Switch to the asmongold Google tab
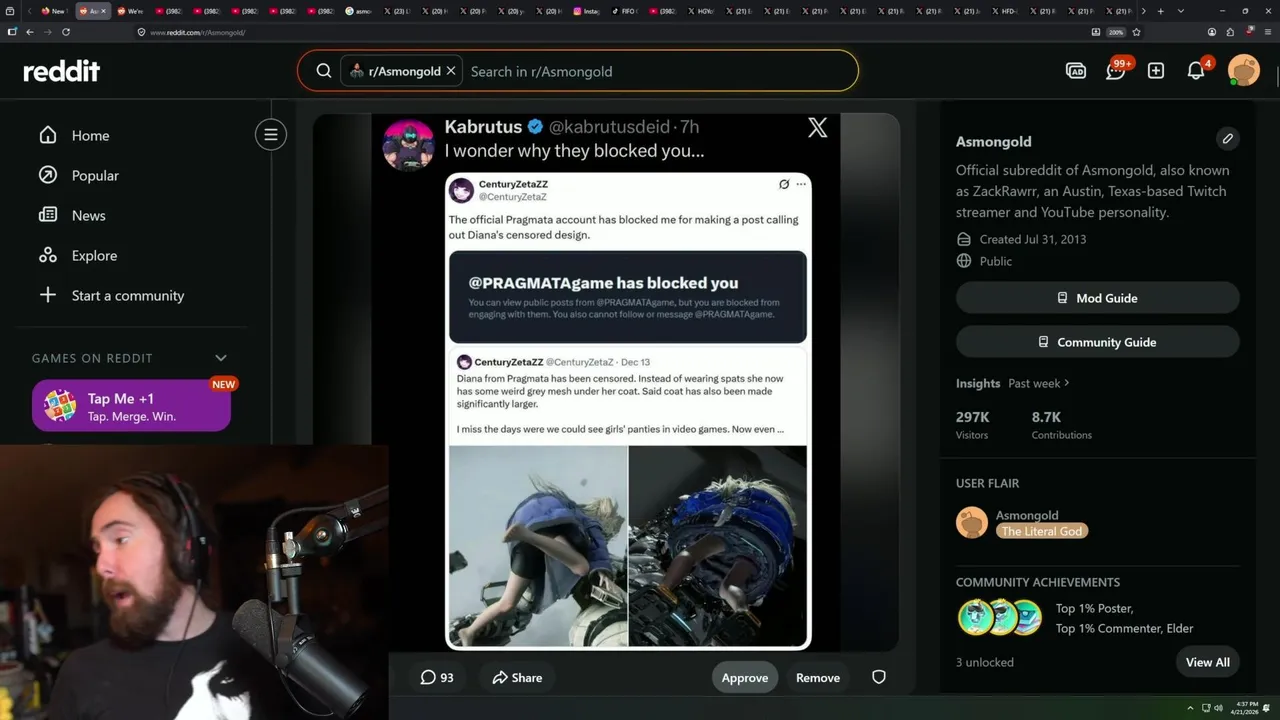 [x=360, y=11]
